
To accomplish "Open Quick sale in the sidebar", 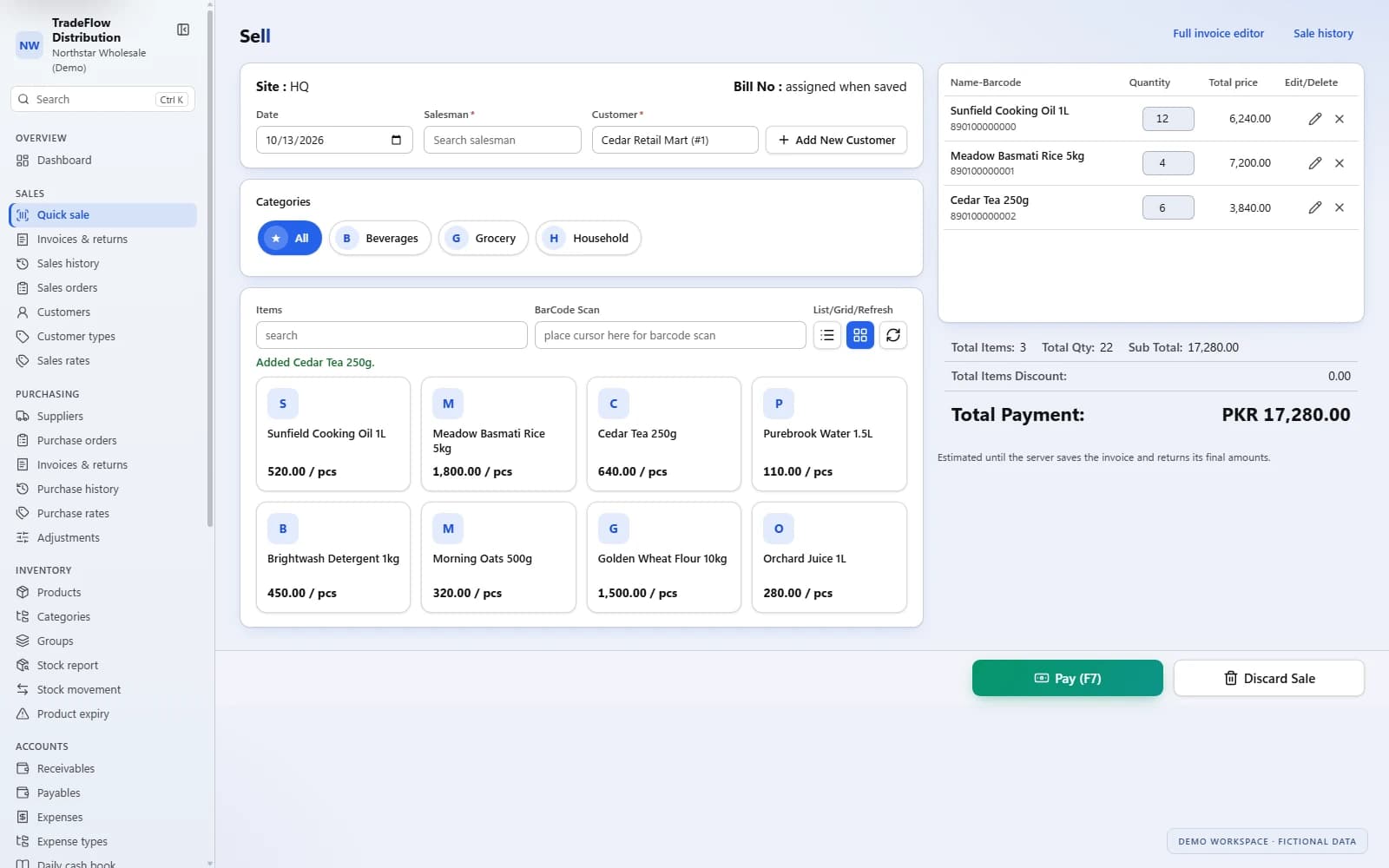I will [x=102, y=215].
